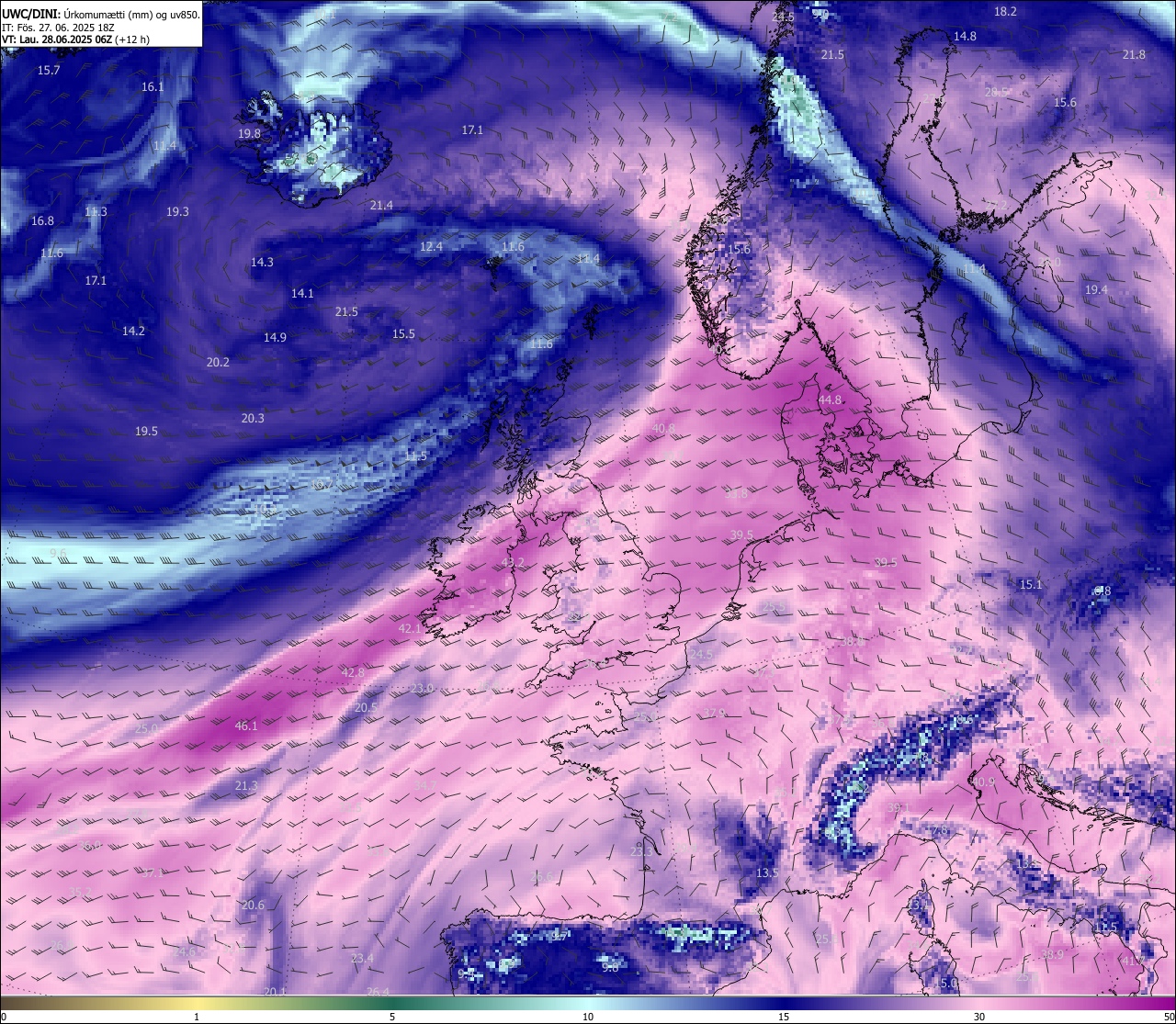This screenshot has width=1176, height=1024.
Task: Click the 43.2 value over Ireland
Action: pyautogui.click(x=513, y=563)
